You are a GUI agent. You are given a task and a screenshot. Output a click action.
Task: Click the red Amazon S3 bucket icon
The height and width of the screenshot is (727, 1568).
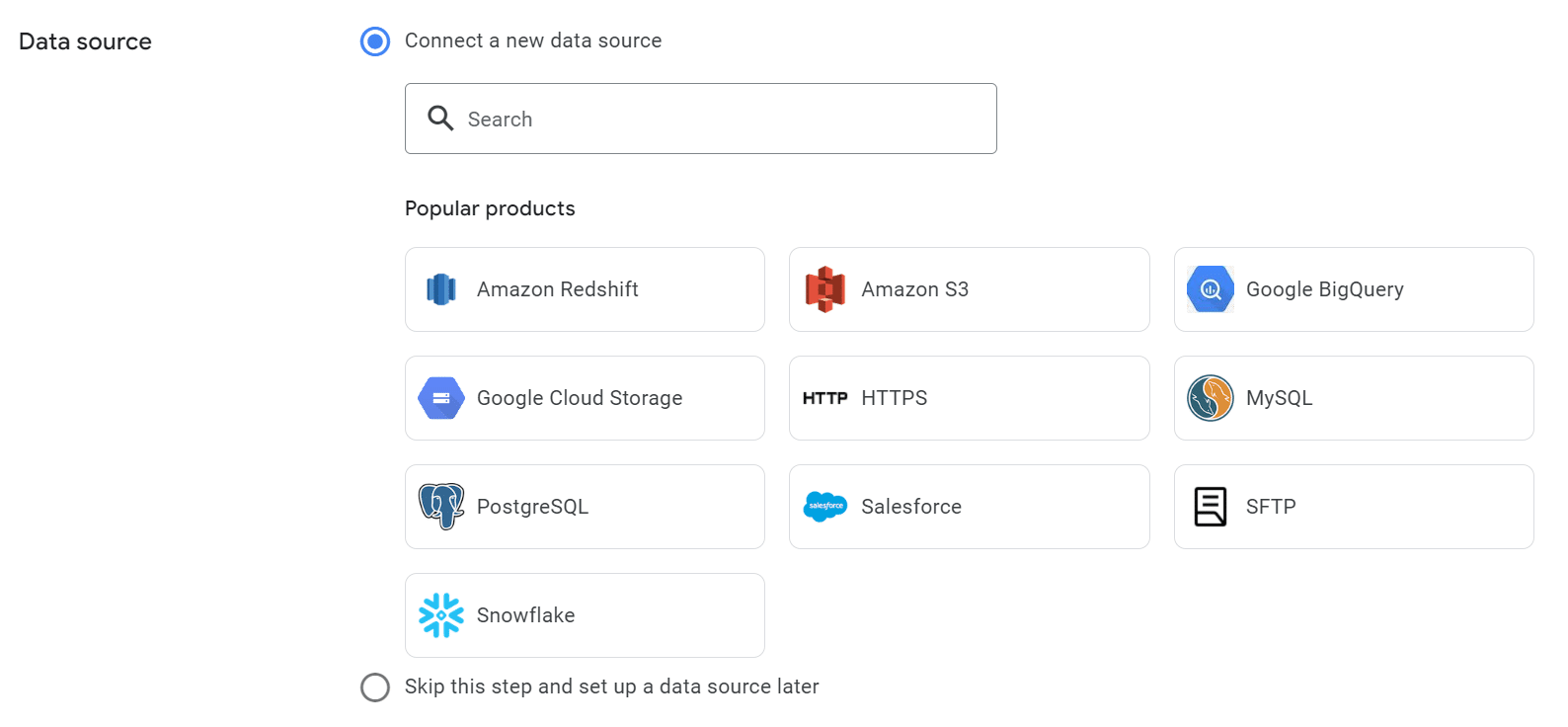pos(825,289)
